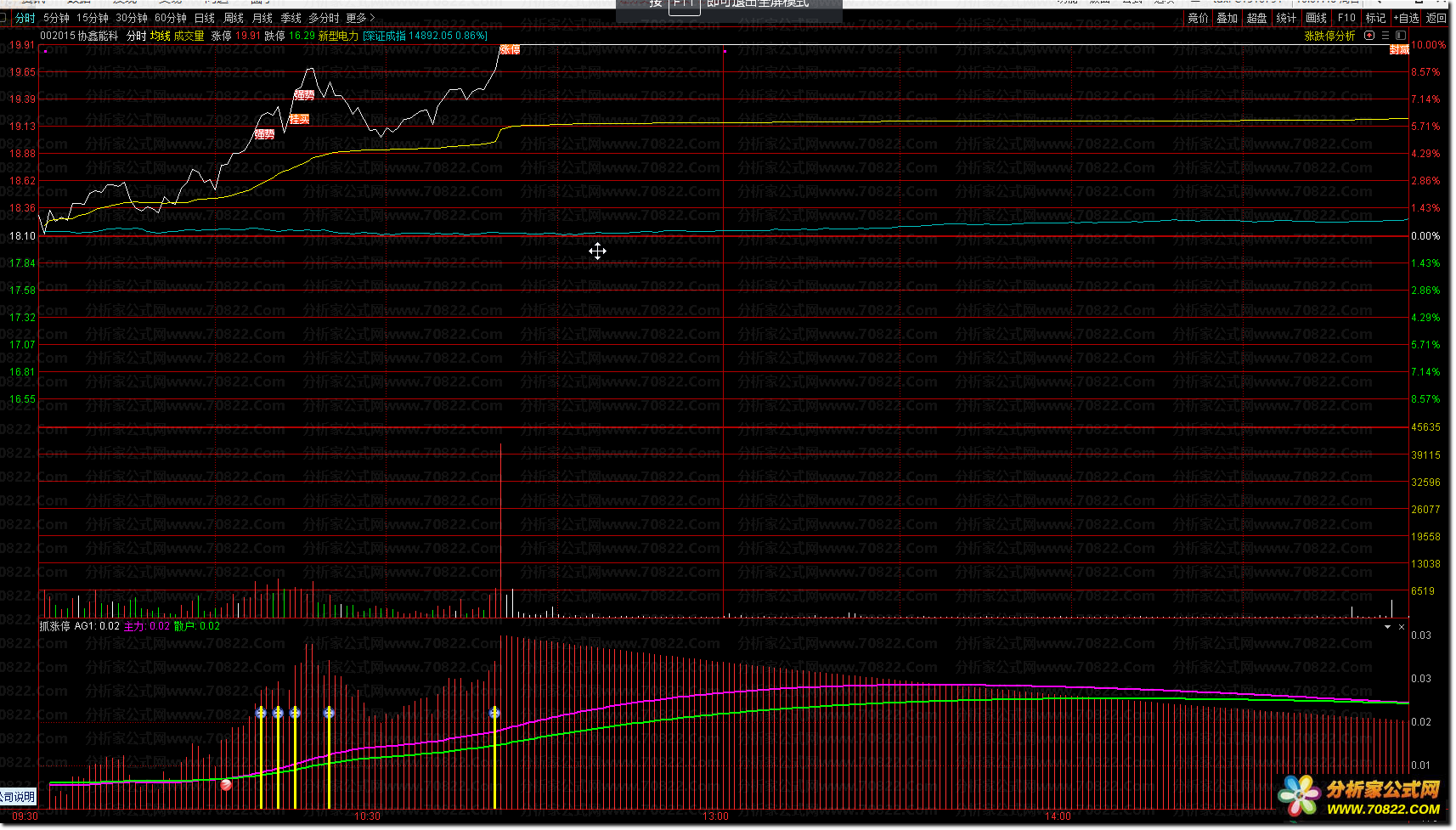Click the 45635 volume axis label
This screenshot has width=1456, height=830.
point(1425,427)
